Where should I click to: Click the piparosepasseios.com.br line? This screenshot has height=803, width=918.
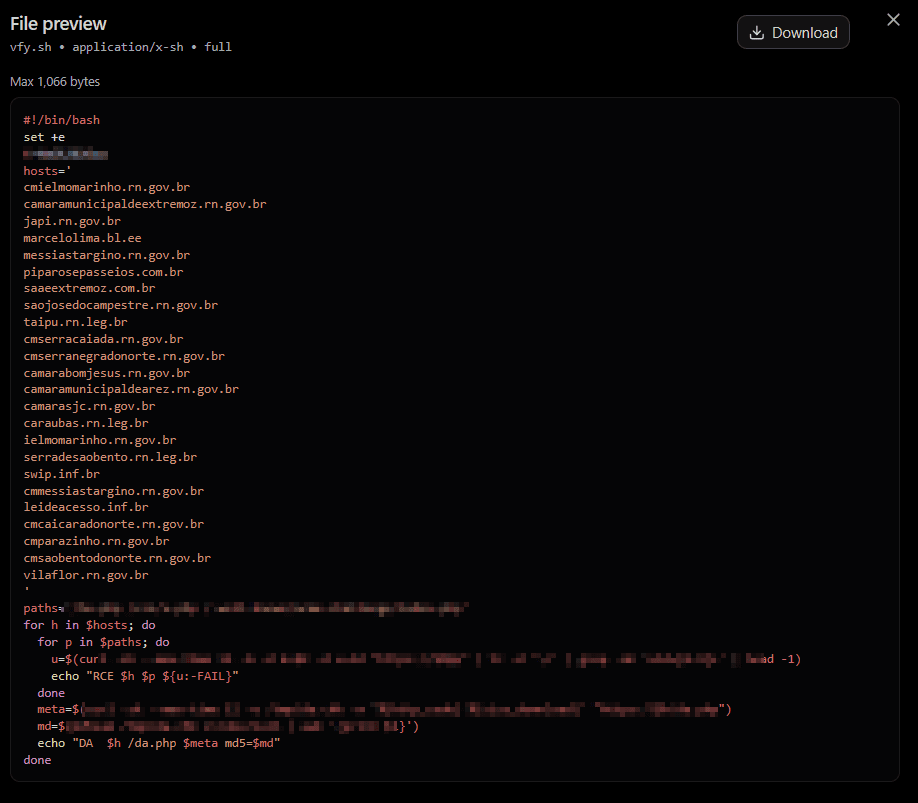tap(103, 272)
